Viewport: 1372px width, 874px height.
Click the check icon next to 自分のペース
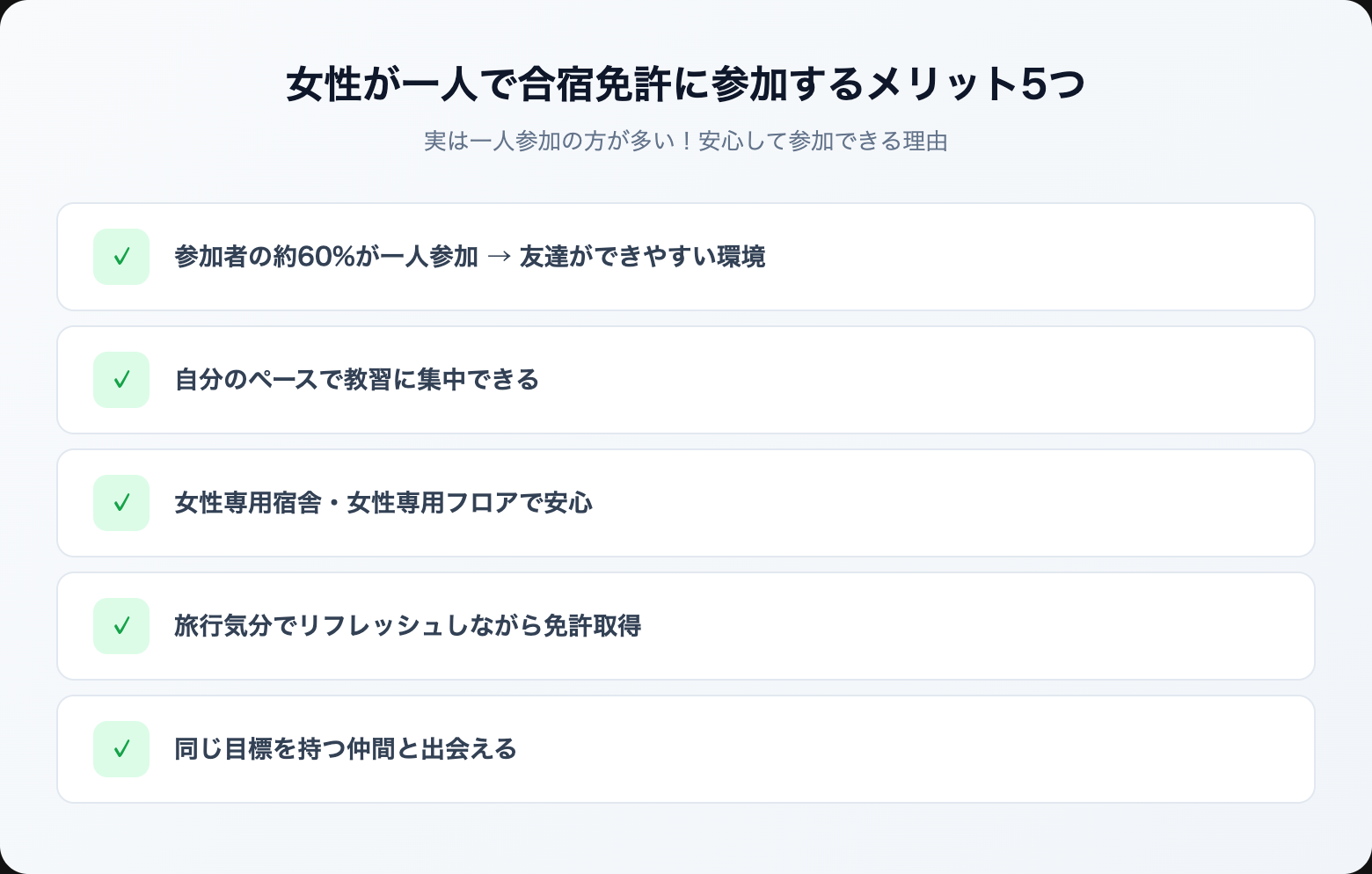click(121, 380)
